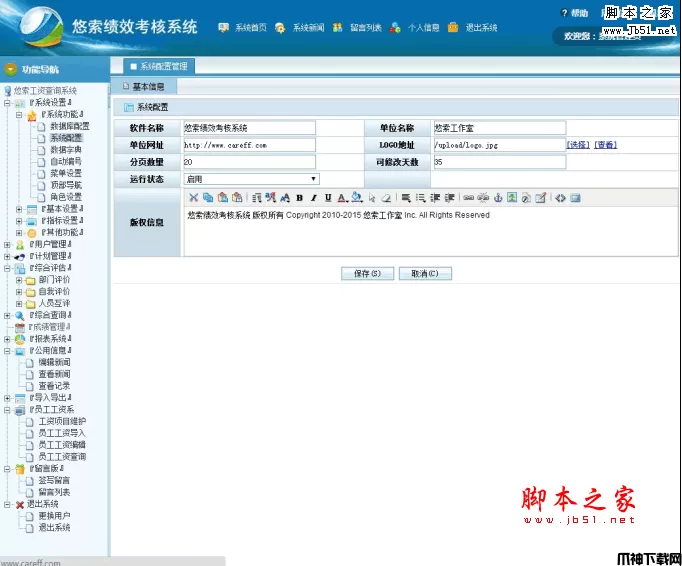Click the insert anchor icon in editor

497,197
